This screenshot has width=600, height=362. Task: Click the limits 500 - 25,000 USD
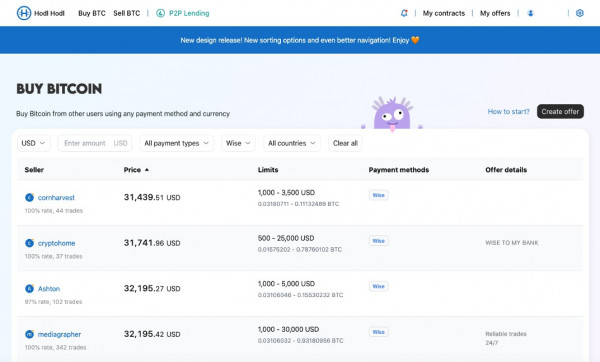pos(286,238)
